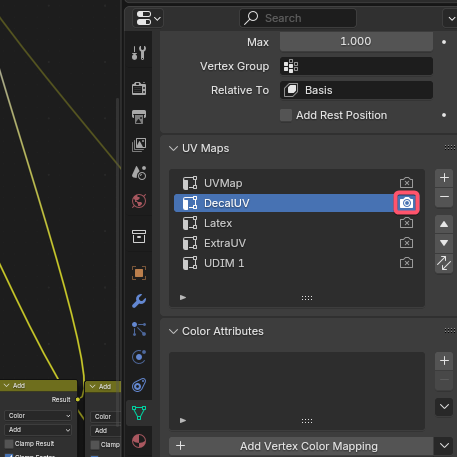
Task: Grab the UV Maps panel drag handle
Action: [x=450, y=148]
